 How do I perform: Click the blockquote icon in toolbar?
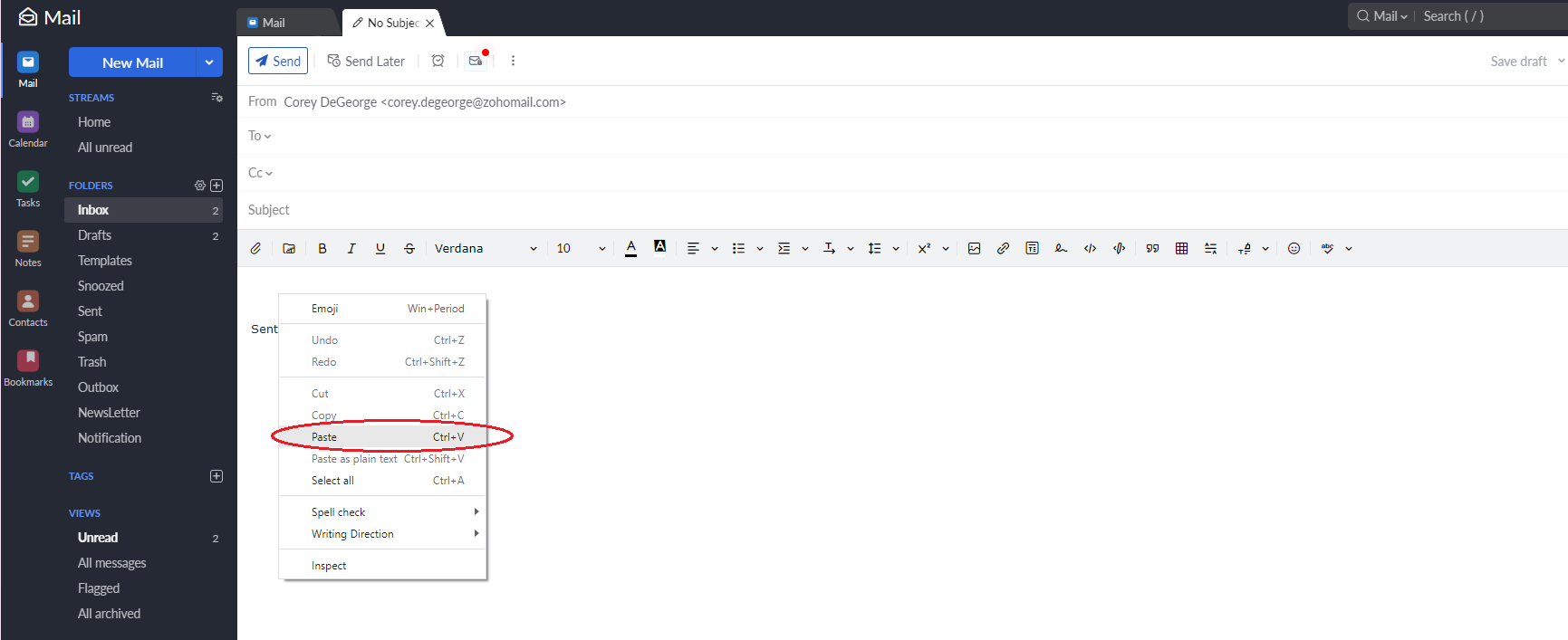[1152, 248]
